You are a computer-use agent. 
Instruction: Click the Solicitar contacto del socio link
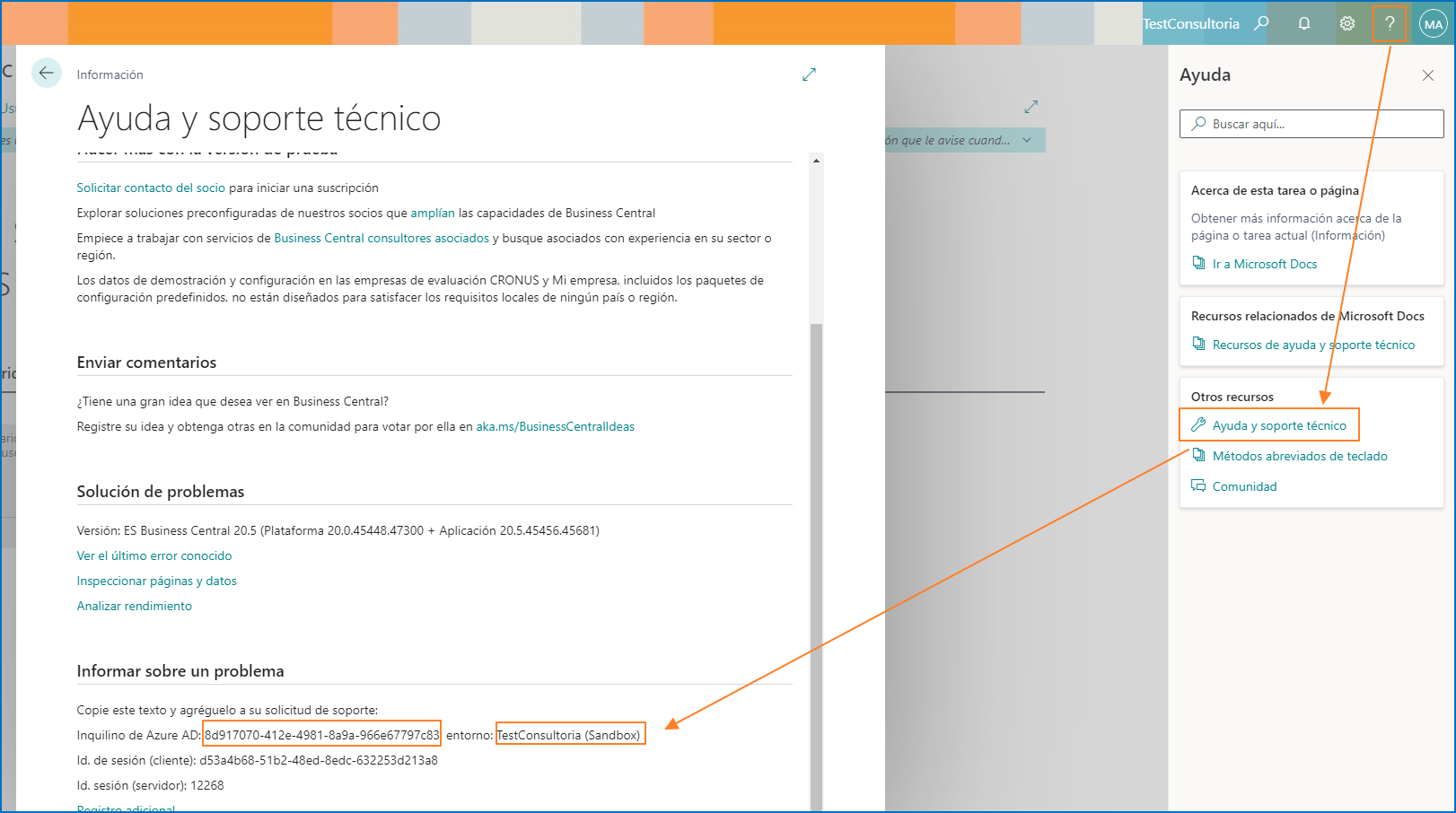coord(151,188)
